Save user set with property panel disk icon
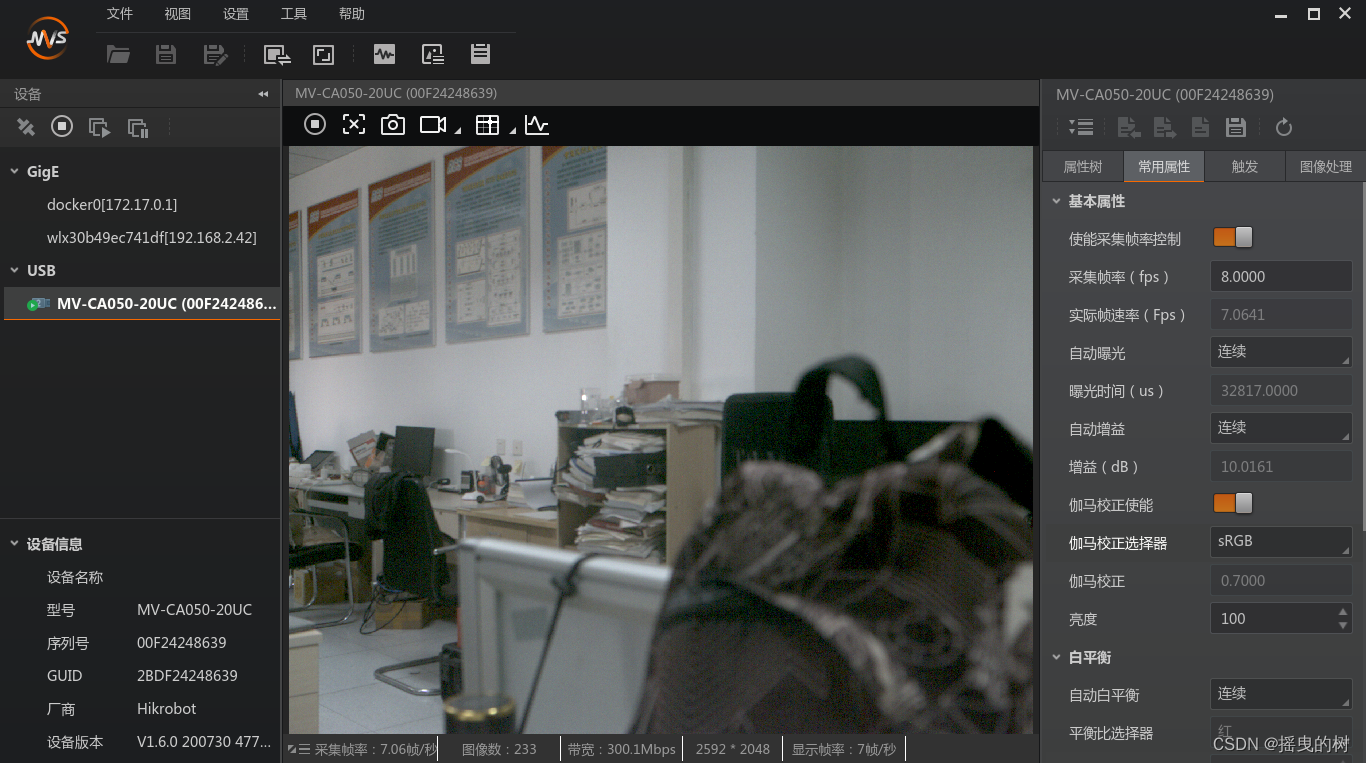The width and height of the screenshot is (1366, 763). (x=1236, y=127)
